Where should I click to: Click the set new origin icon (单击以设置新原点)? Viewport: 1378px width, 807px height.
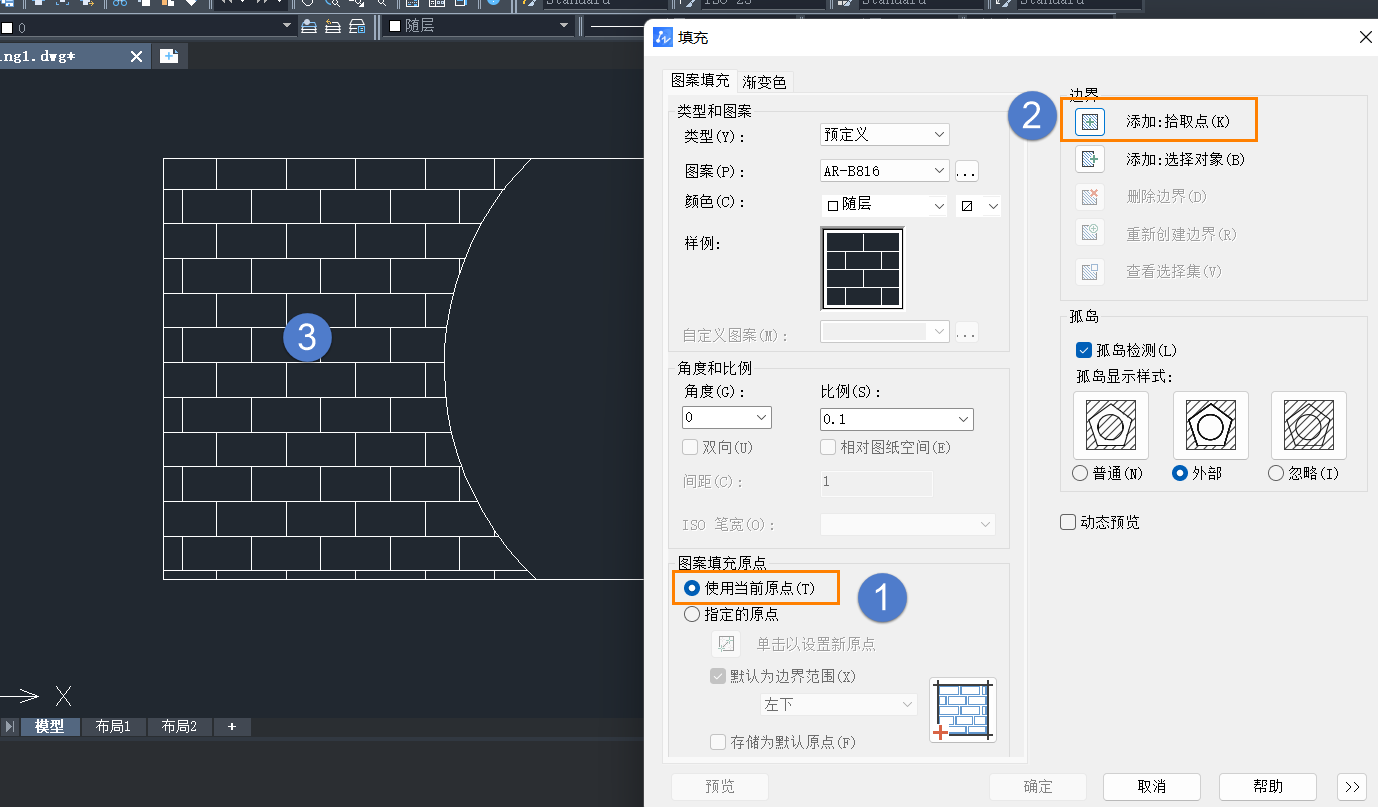tap(725, 644)
